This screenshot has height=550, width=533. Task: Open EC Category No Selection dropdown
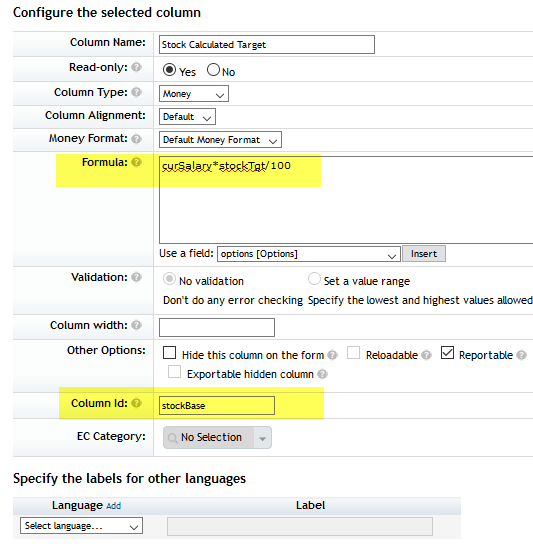(217, 437)
